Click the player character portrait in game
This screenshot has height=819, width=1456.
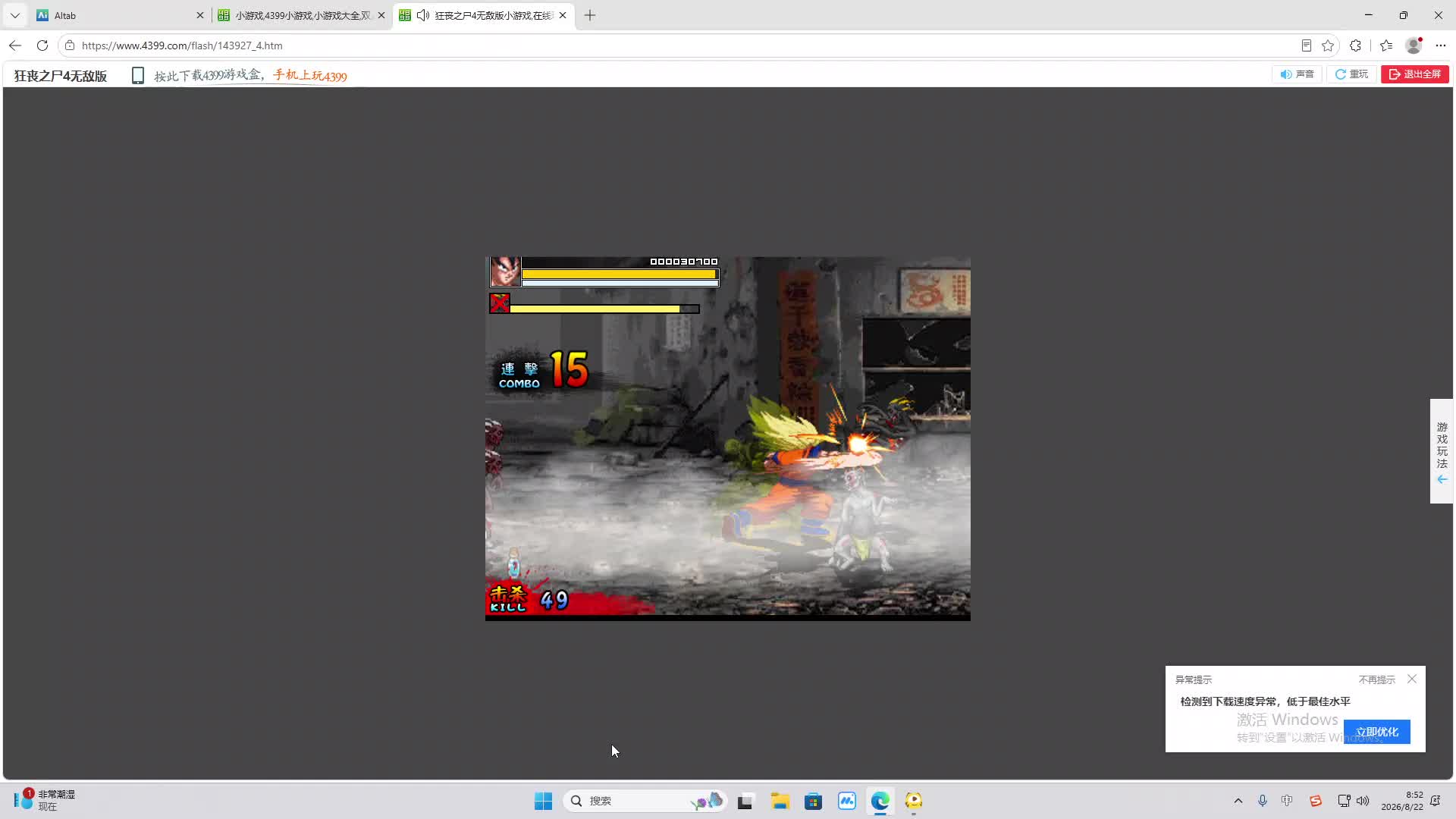click(x=505, y=271)
